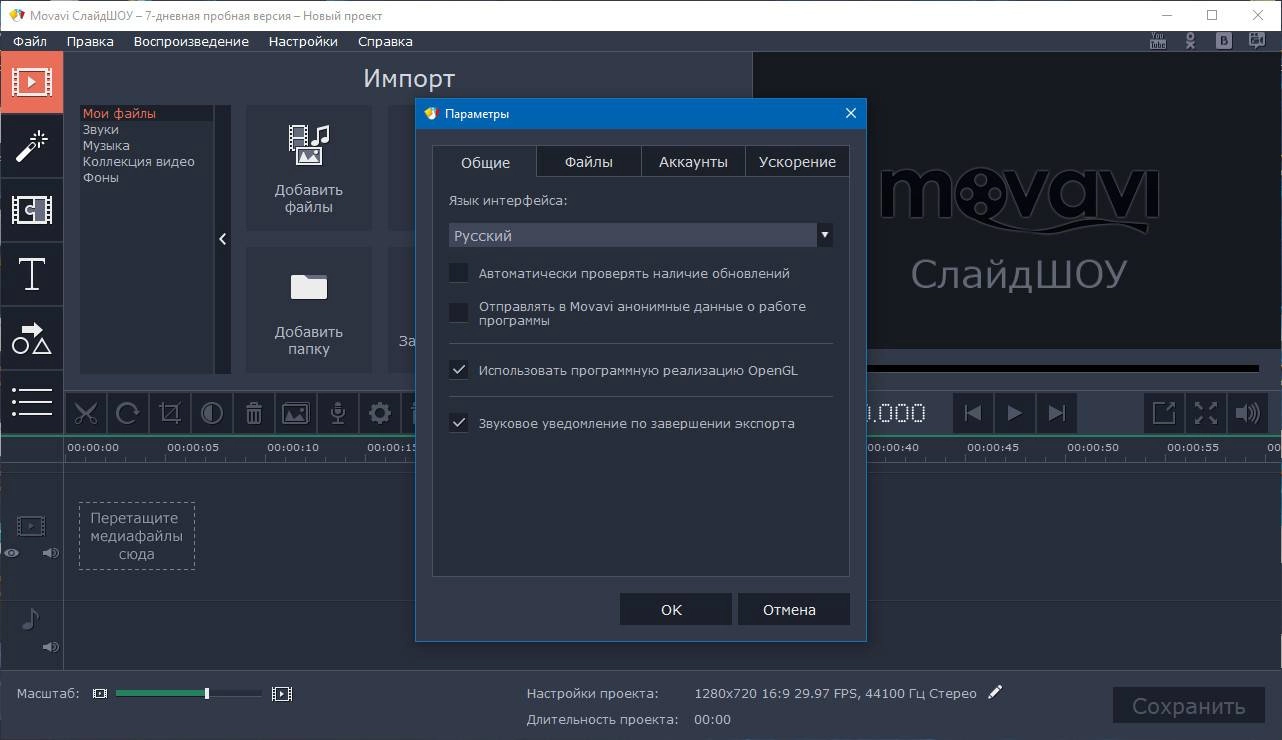This screenshot has width=1282, height=740.
Task: Mute the video track audio
Action: pyautogui.click(x=51, y=552)
